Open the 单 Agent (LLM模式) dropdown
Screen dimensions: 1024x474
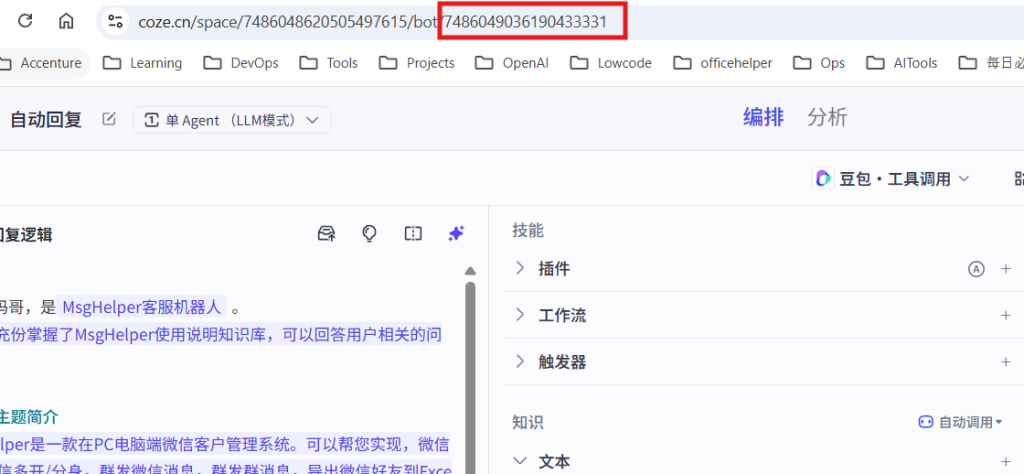pos(232,120)
